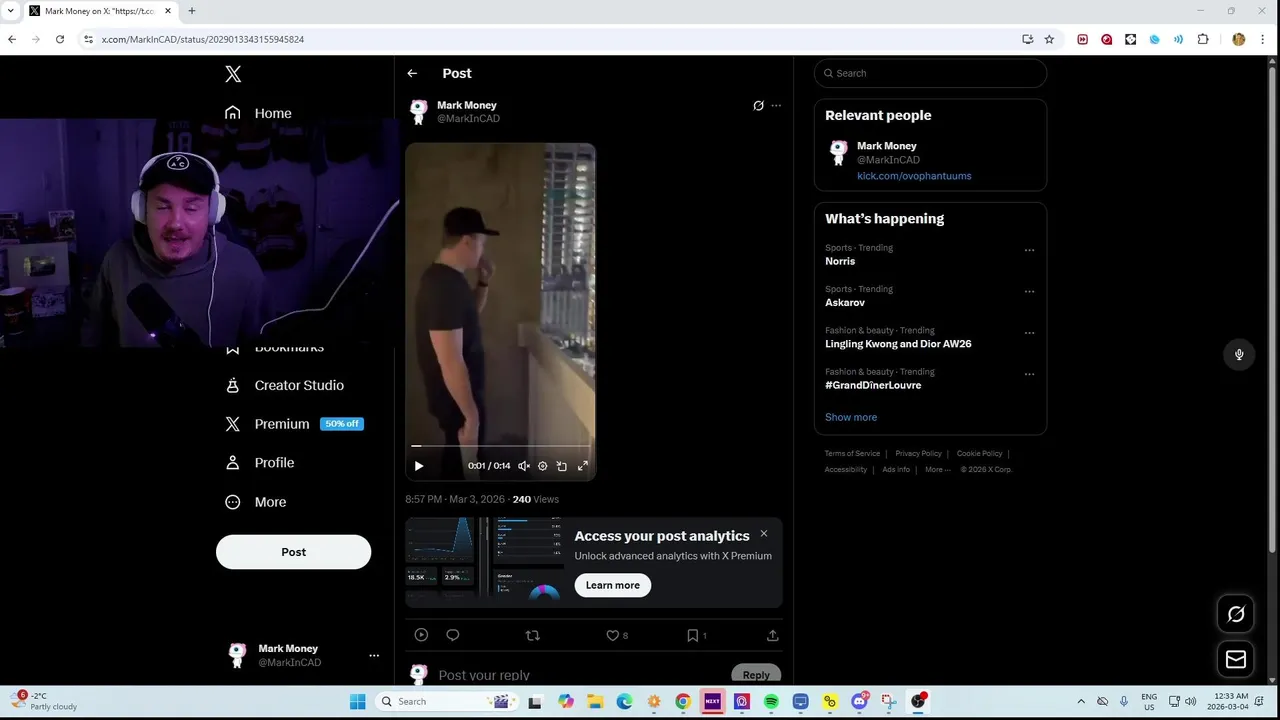Click the address bar URL
Viewport: 1280px width, 720px height.
(x=202, y=39)
